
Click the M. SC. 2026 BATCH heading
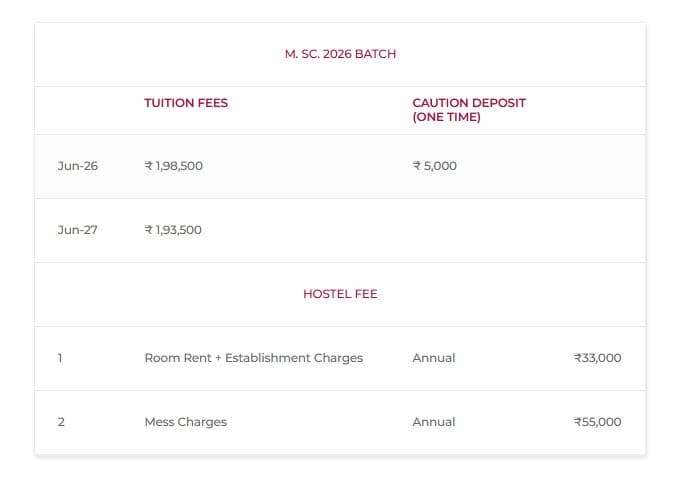(x=340, y=54)
